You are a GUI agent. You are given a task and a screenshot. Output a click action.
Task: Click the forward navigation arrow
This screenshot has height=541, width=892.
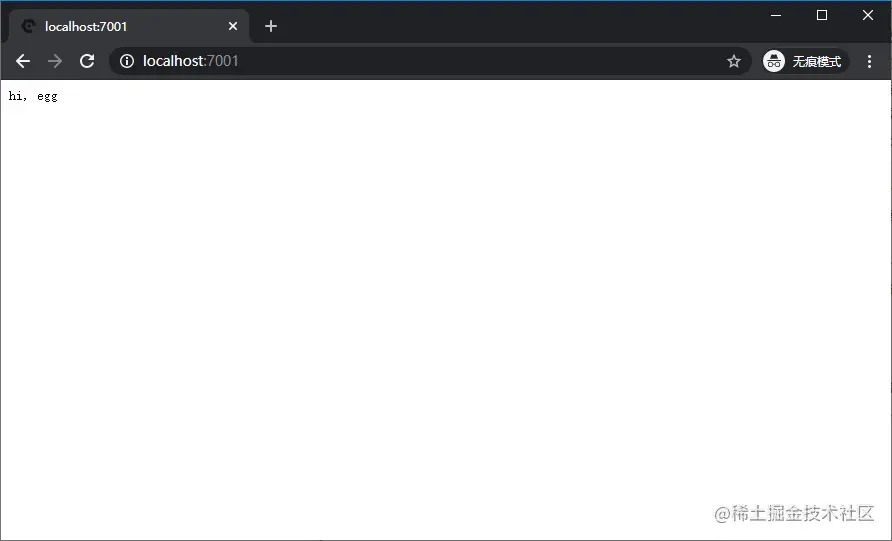pyautogui.click(x=55, y=61)
